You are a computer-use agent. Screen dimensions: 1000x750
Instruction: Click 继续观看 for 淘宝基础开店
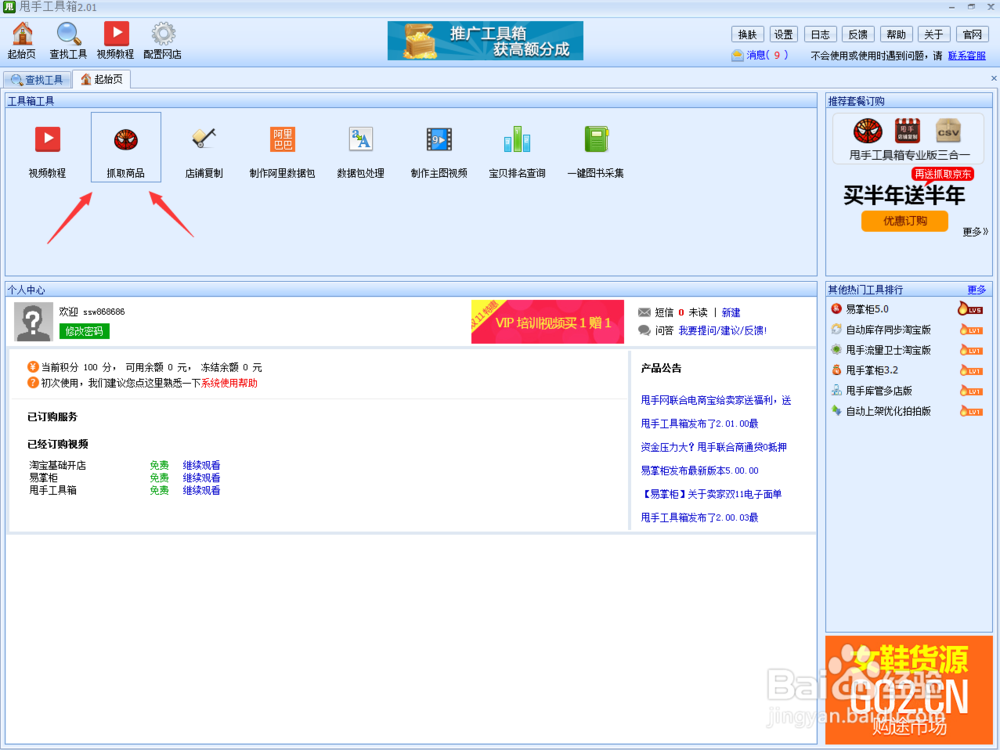tap(202, 466)
